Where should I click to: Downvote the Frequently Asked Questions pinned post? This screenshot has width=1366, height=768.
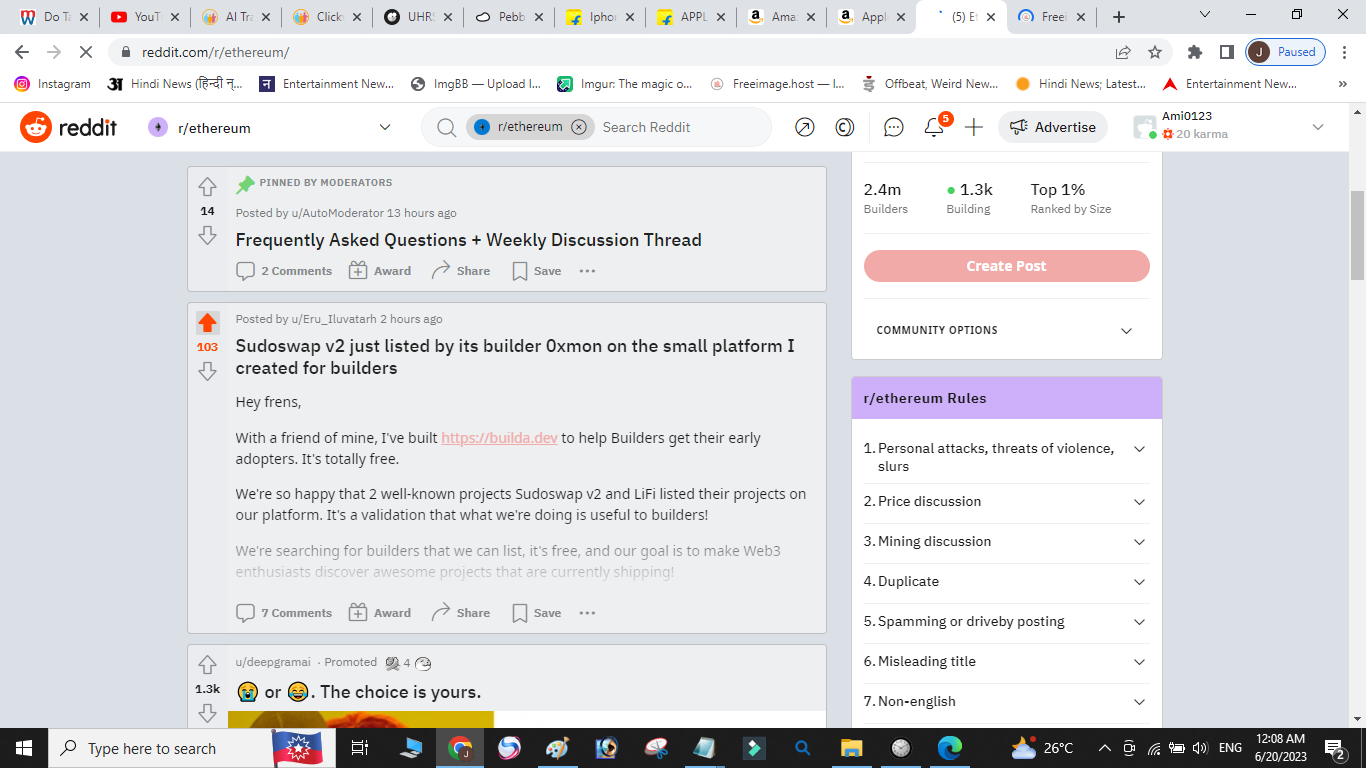click(x=207, y=235)
